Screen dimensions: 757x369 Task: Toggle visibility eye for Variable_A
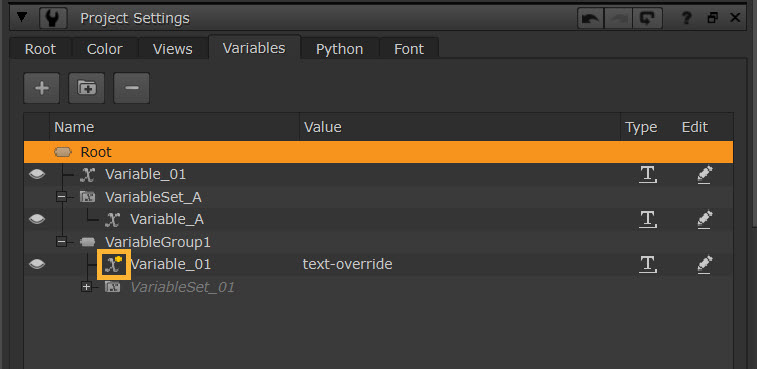click(37, 219)
